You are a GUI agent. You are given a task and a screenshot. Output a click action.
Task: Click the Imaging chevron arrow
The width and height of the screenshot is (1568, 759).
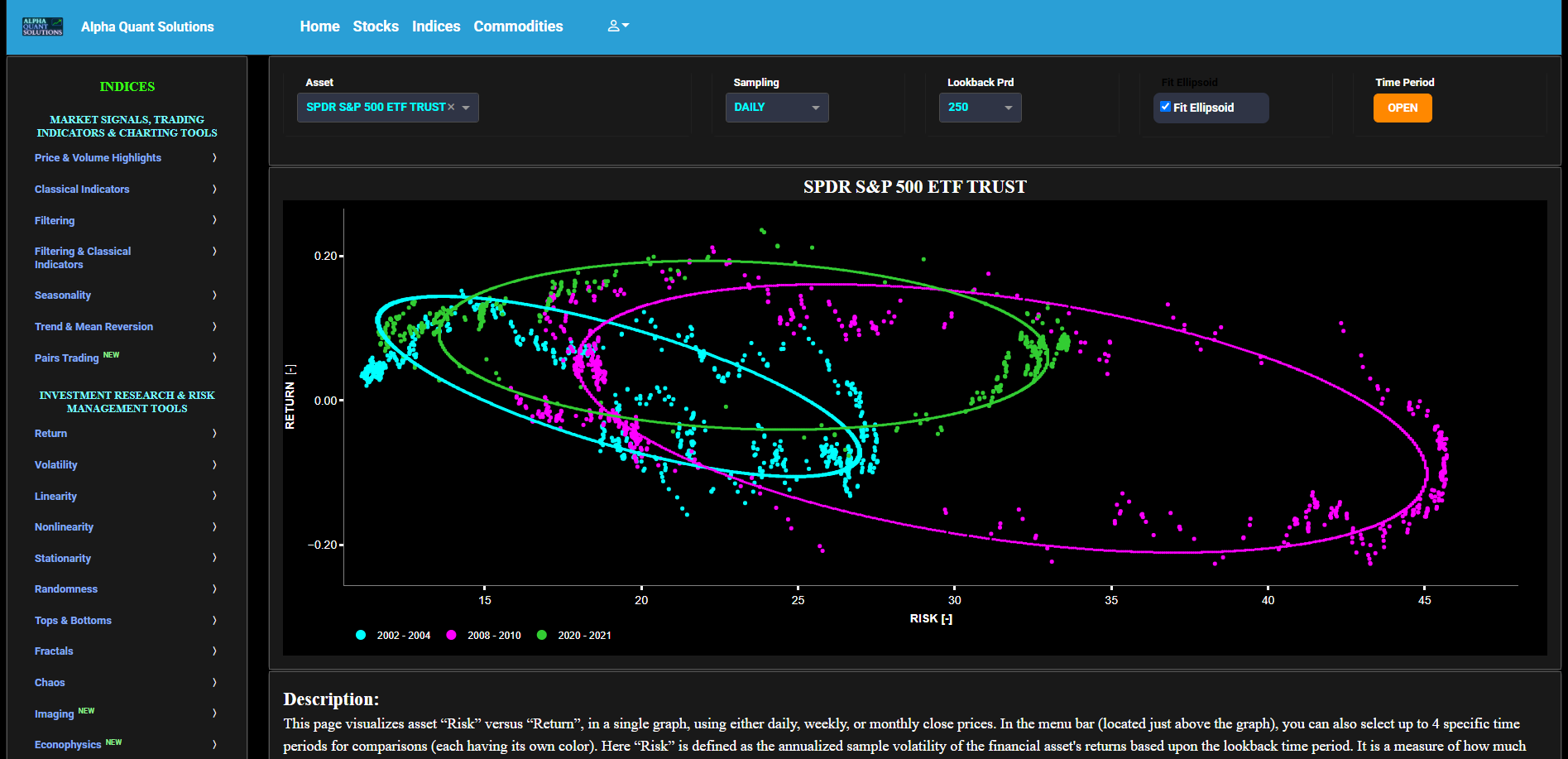214,713
